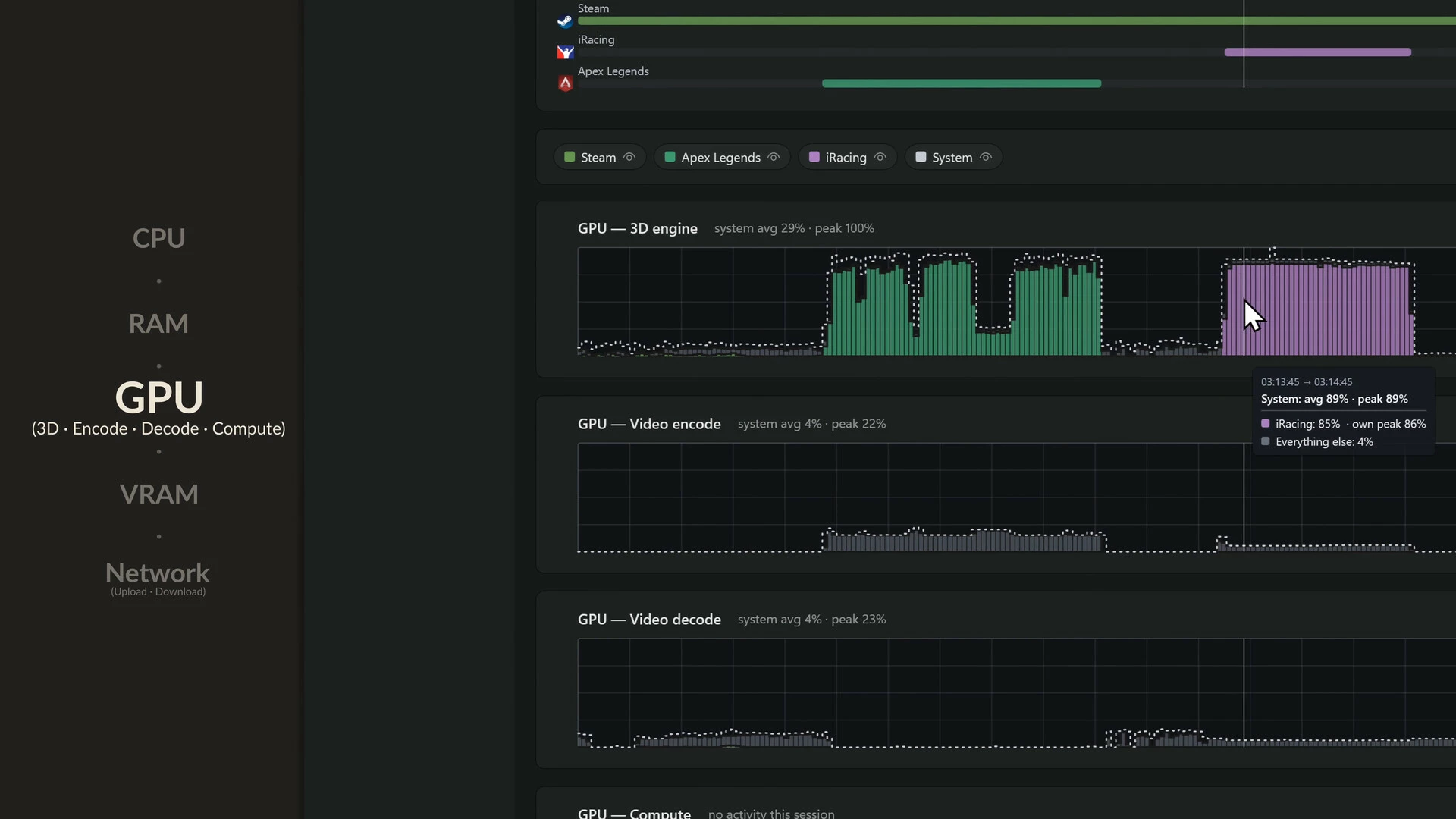Click 'GPU — Compute' chart title
Viewport: 1456px width, 819px height.
click(634, 813)
